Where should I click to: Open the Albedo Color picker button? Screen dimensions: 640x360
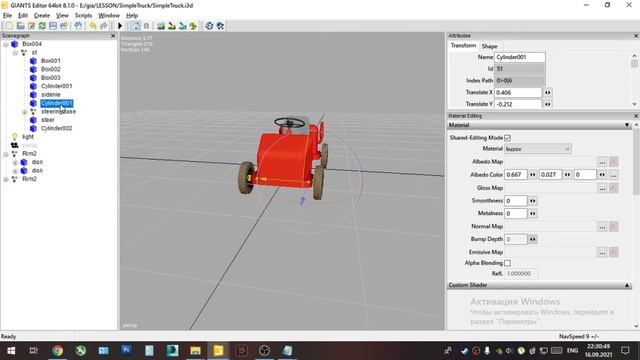pyautogui.click(x=613, y=175)
